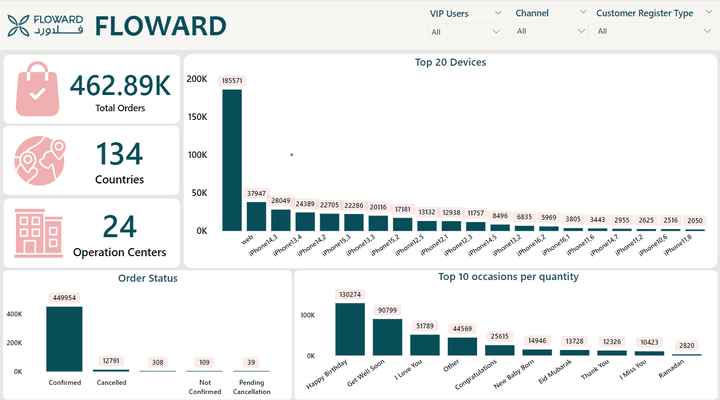The height and width of the screenshot is (400, 720).
Task: Click the 185571 data label
Action: pos(232,81)
